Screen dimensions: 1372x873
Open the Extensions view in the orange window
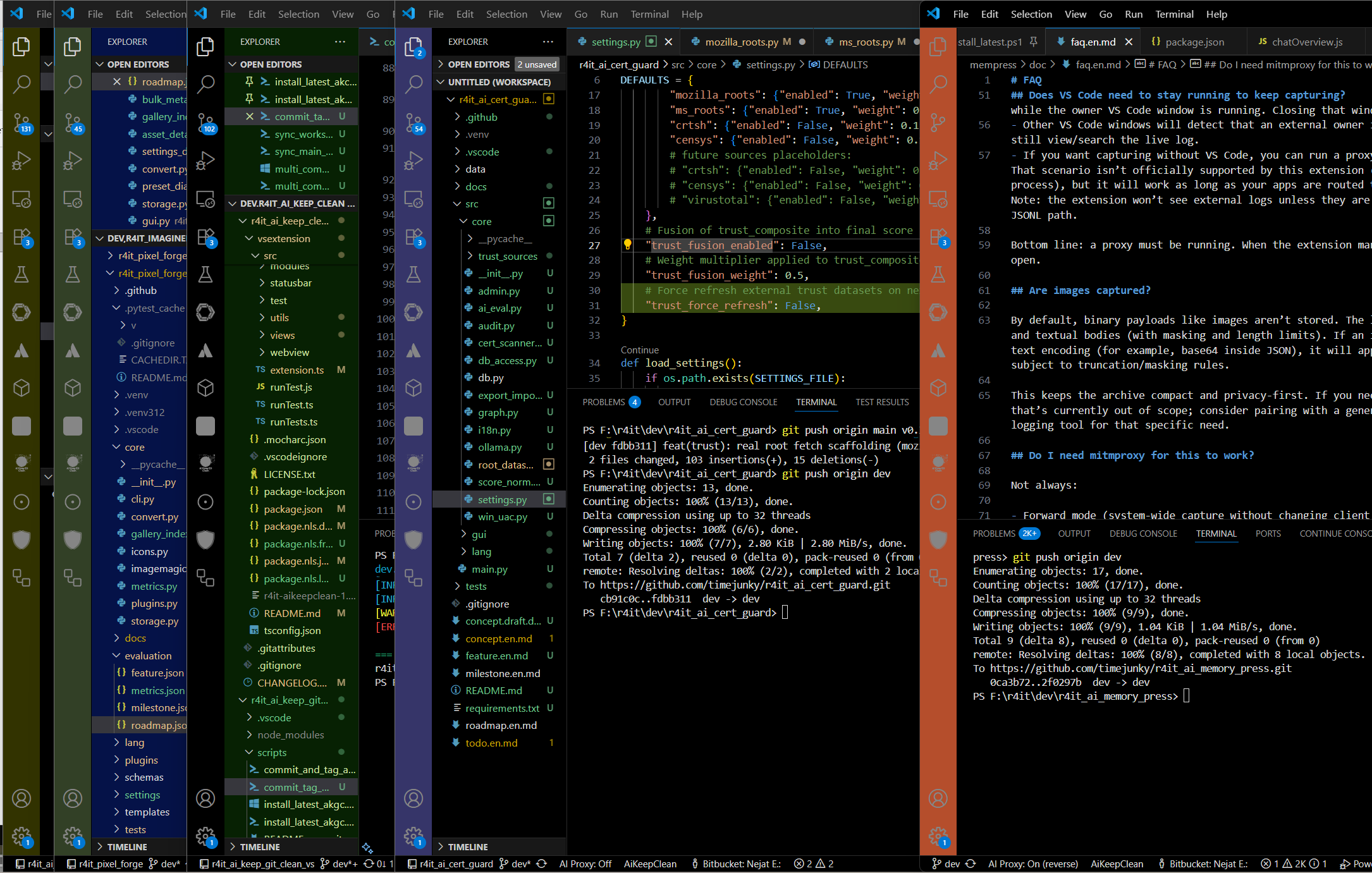938,237
